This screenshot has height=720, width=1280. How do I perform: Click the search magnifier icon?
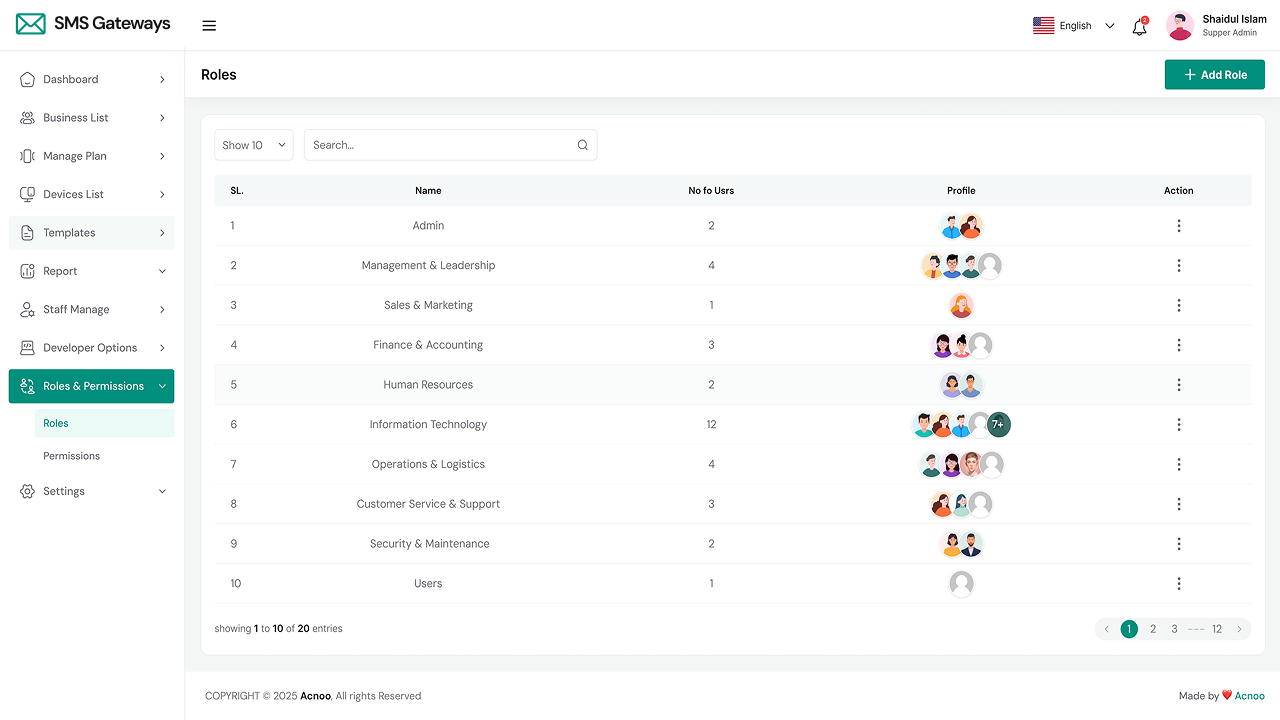tap(583, 145)
